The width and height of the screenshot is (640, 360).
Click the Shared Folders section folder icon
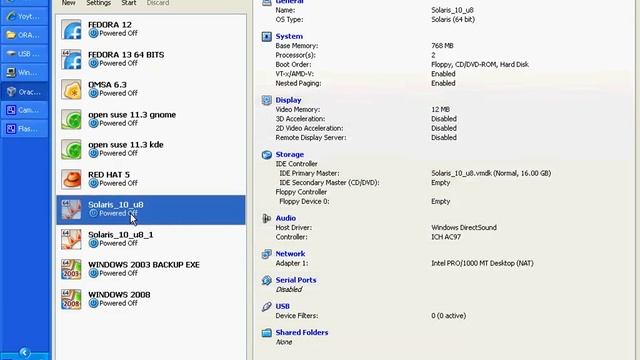pyautogui.click(x=267, y=333)
